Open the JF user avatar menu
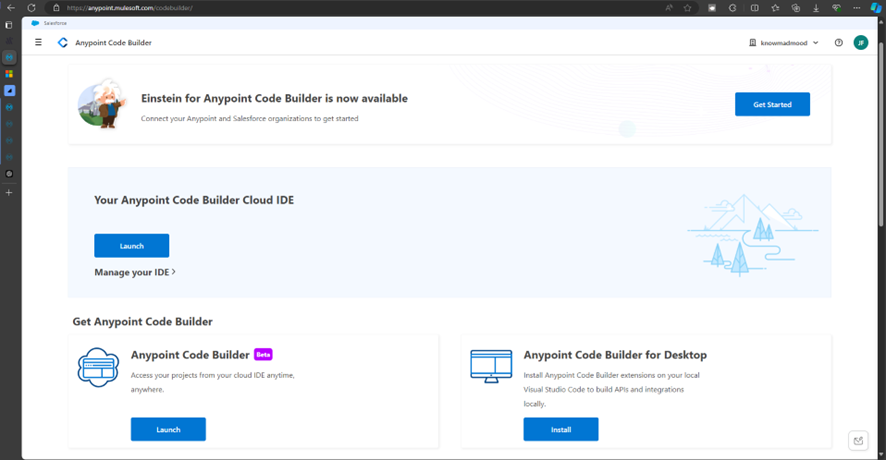 pos(861,43)
